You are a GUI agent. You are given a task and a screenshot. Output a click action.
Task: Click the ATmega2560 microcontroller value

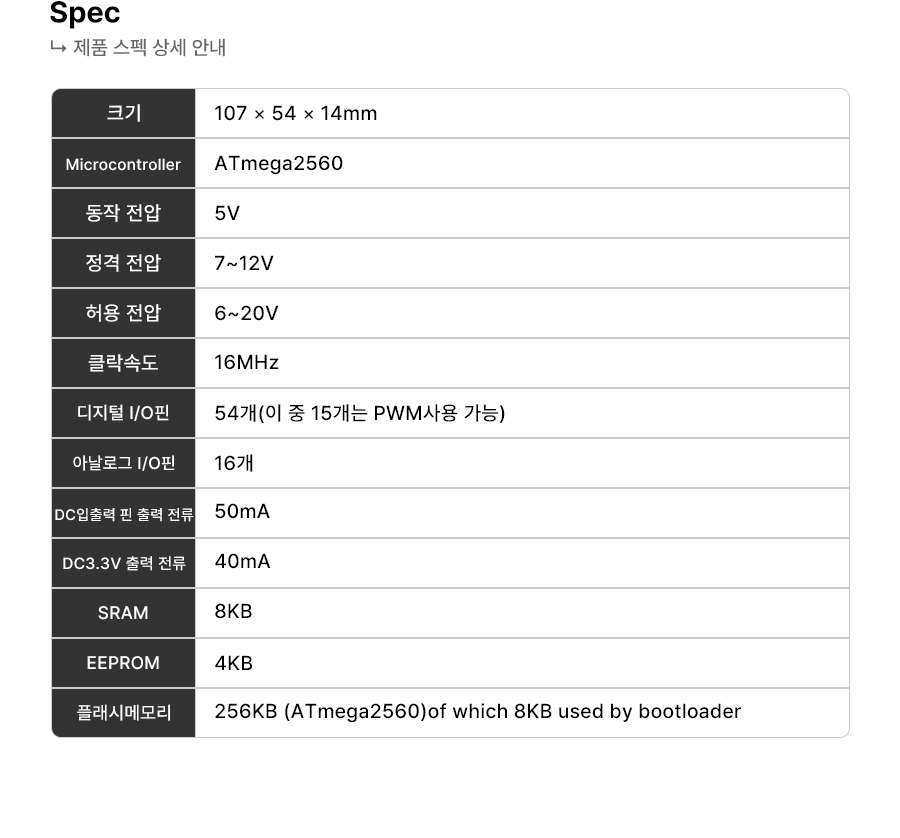pyautogui.click(x=278, y=164)
